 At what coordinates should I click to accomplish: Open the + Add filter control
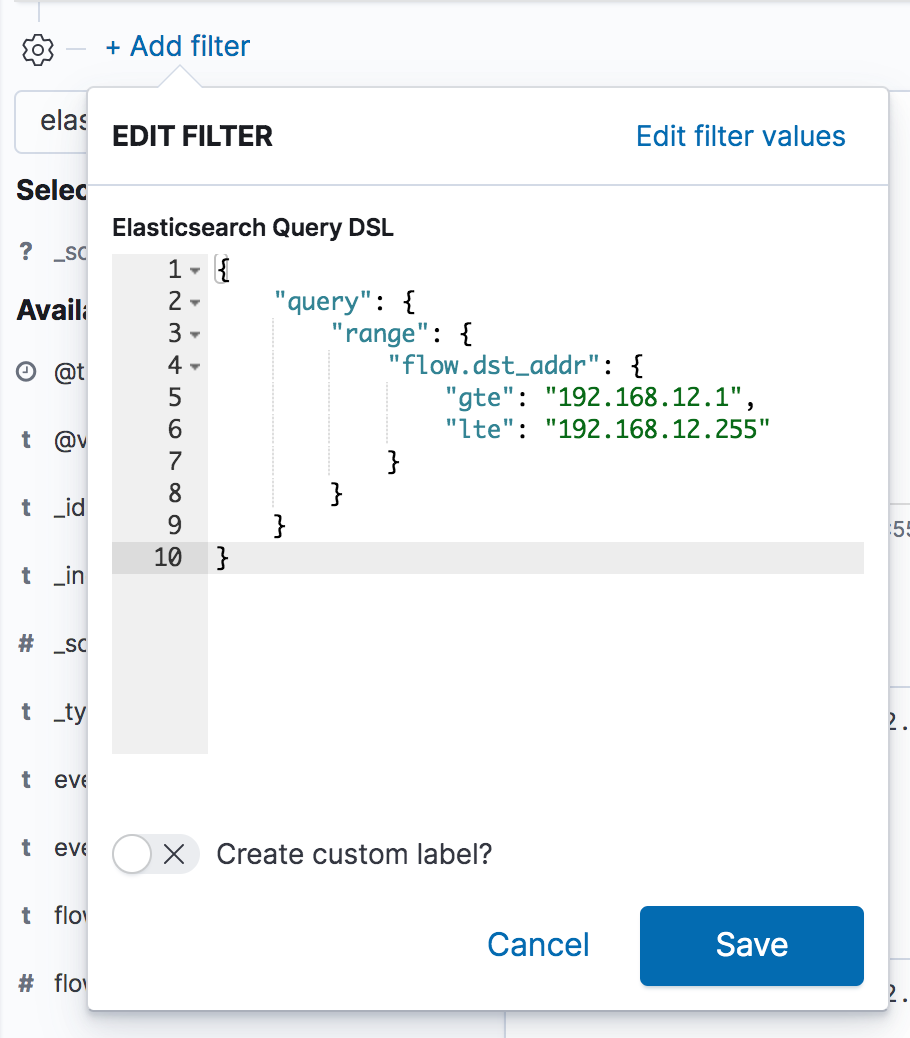pos(176,46)
